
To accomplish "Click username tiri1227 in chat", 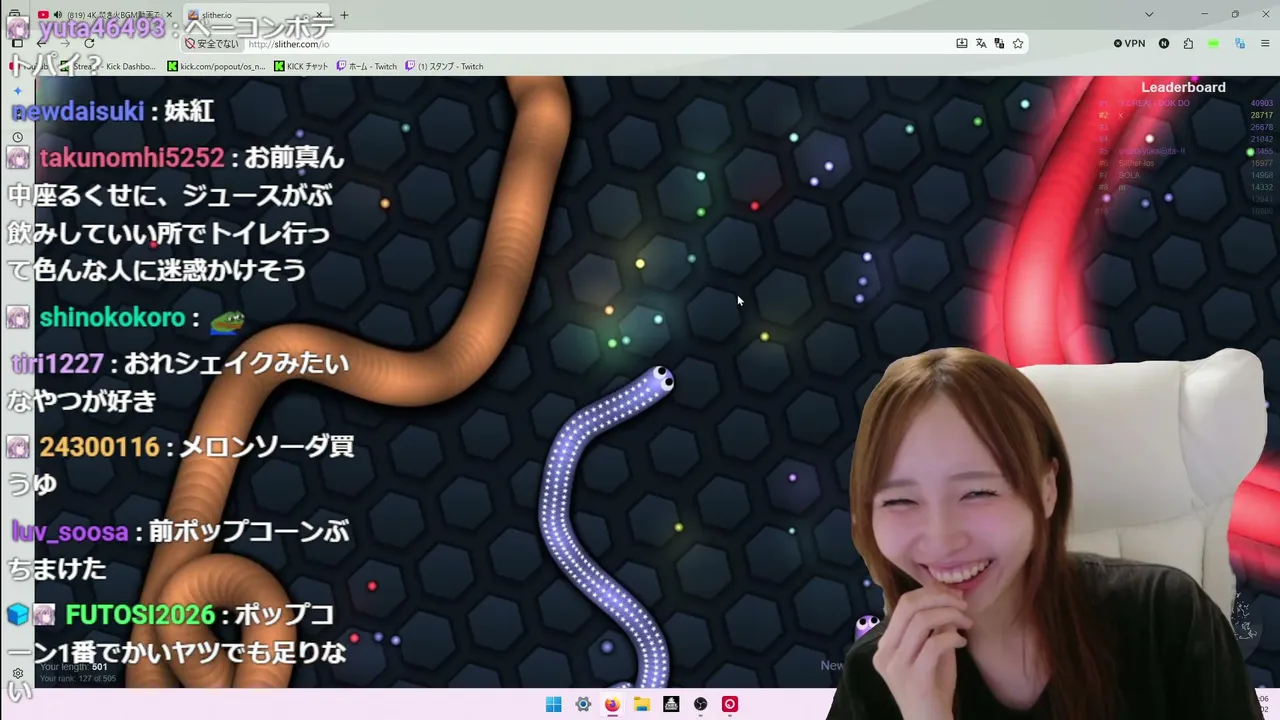I will 57,363.
